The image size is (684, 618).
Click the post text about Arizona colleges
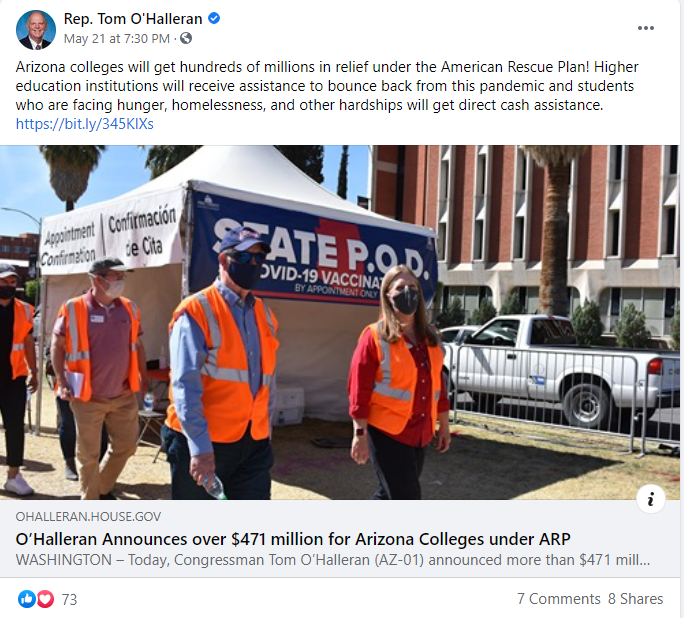(x=327, y=86)
